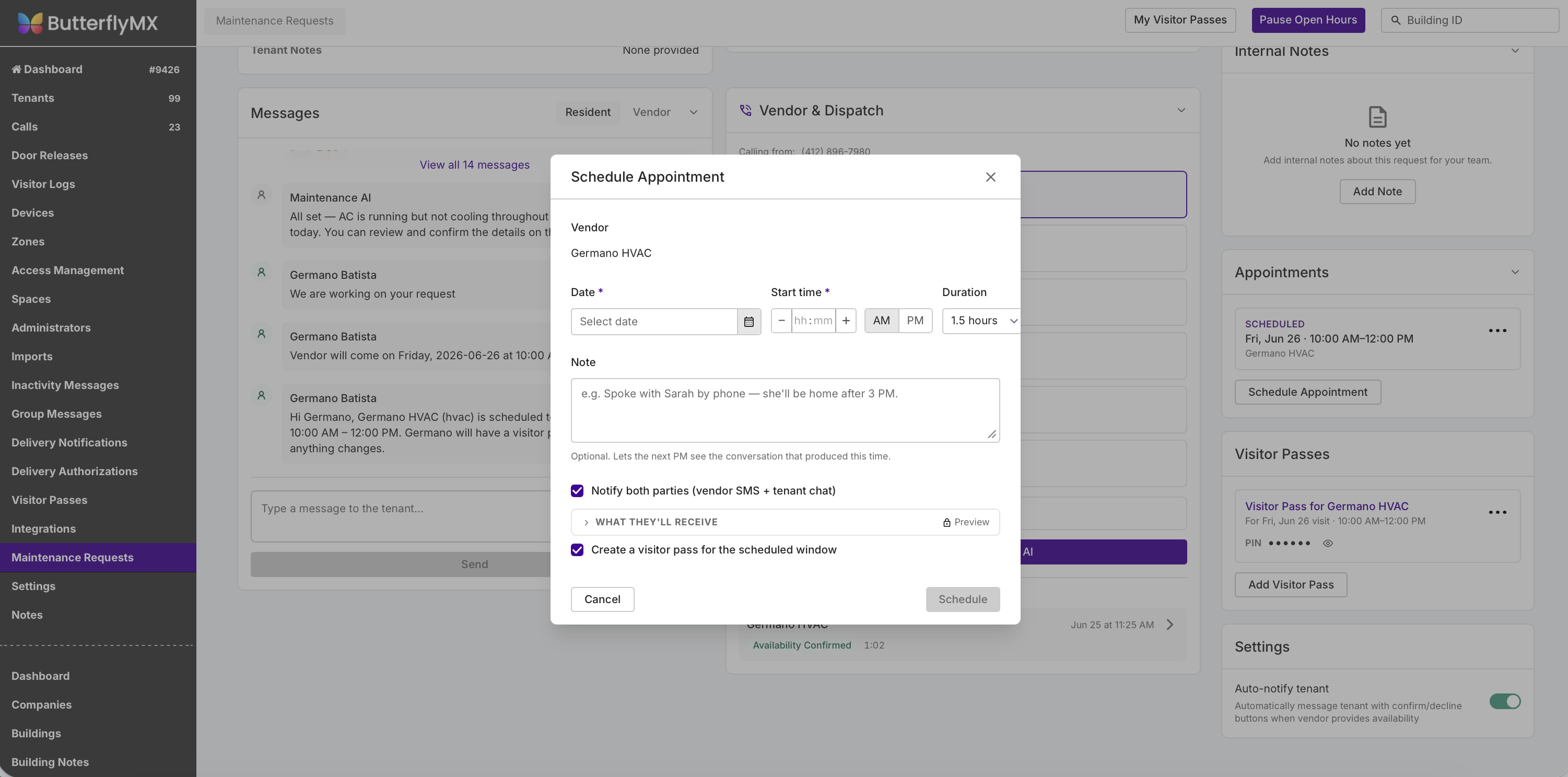Open Tenants in the sidebar
Screen dimensions: 1568x777
pos(98,98)
